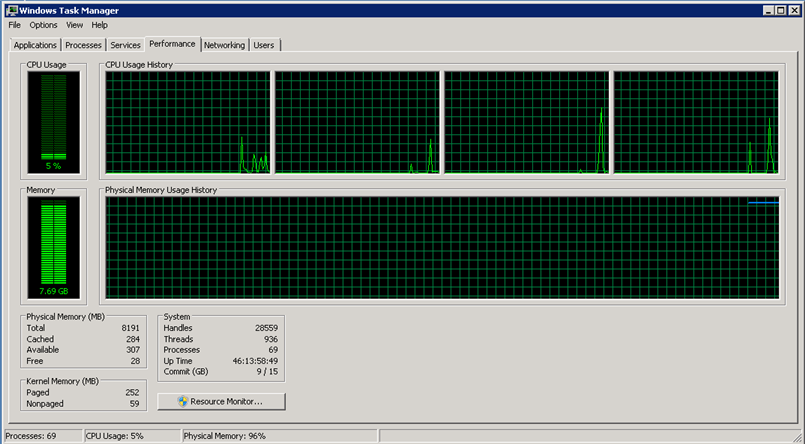Image resolution: width=805 pixels, height=444 pixels.
Task: Click the Available memory value 307
Action: (x=133, y=350)
